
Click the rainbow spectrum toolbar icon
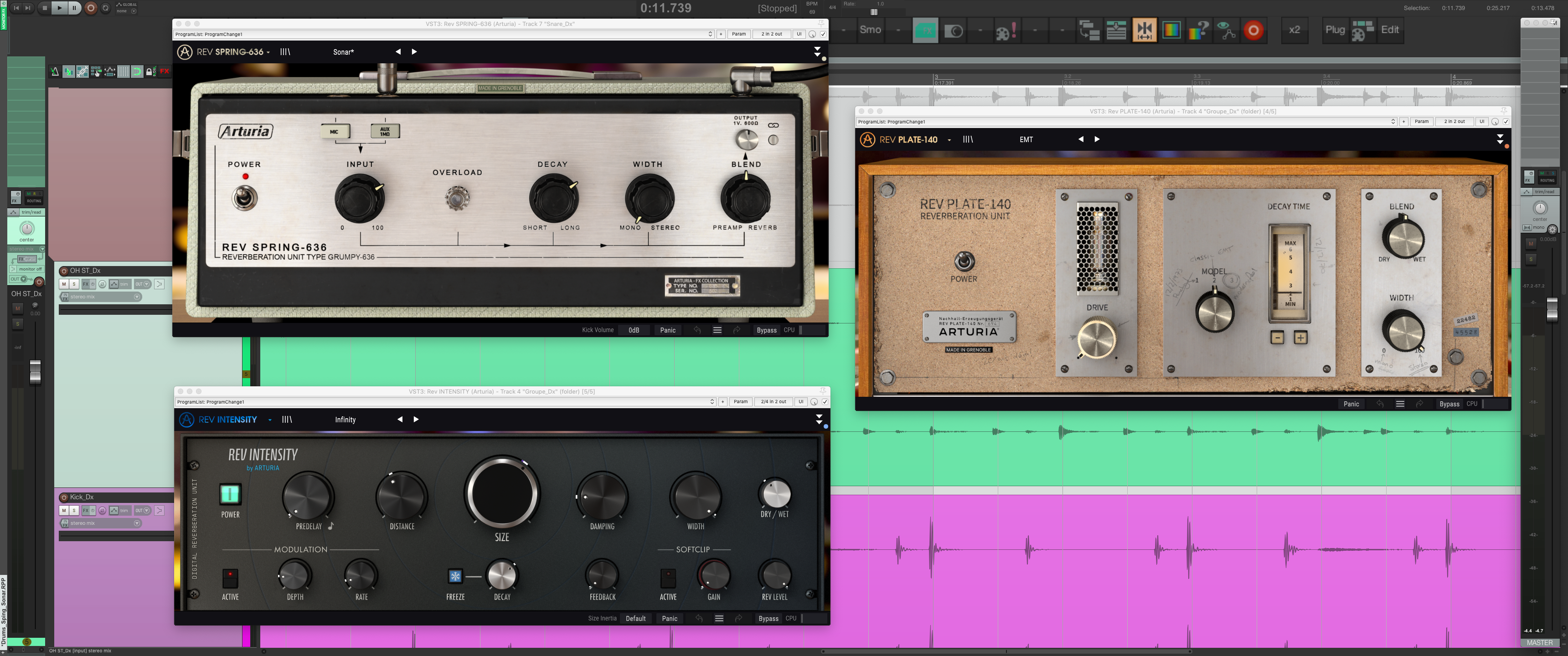pos(1171,30)
